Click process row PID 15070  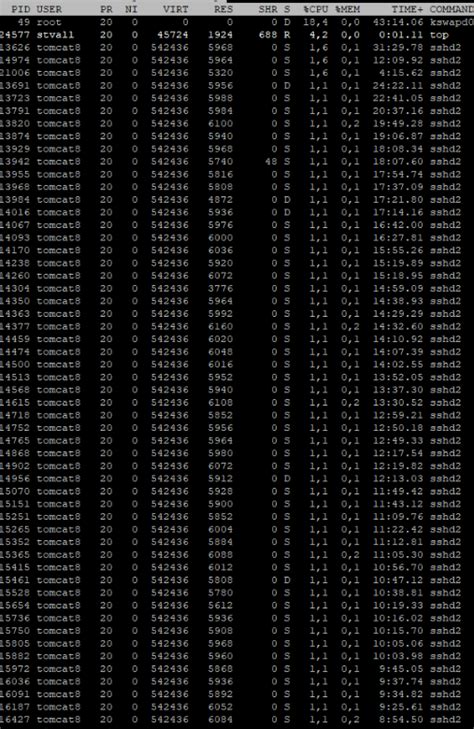click(x=237, y=491)
